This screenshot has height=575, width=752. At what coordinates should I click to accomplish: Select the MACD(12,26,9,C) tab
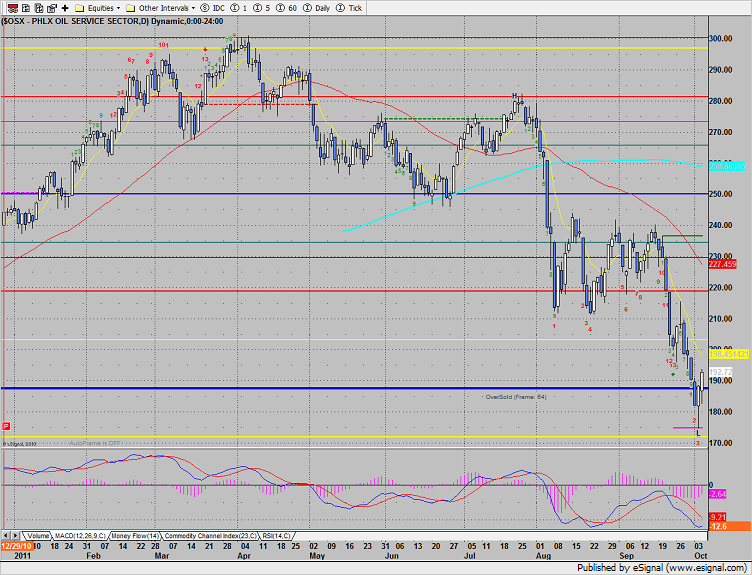tap(80, 536)
